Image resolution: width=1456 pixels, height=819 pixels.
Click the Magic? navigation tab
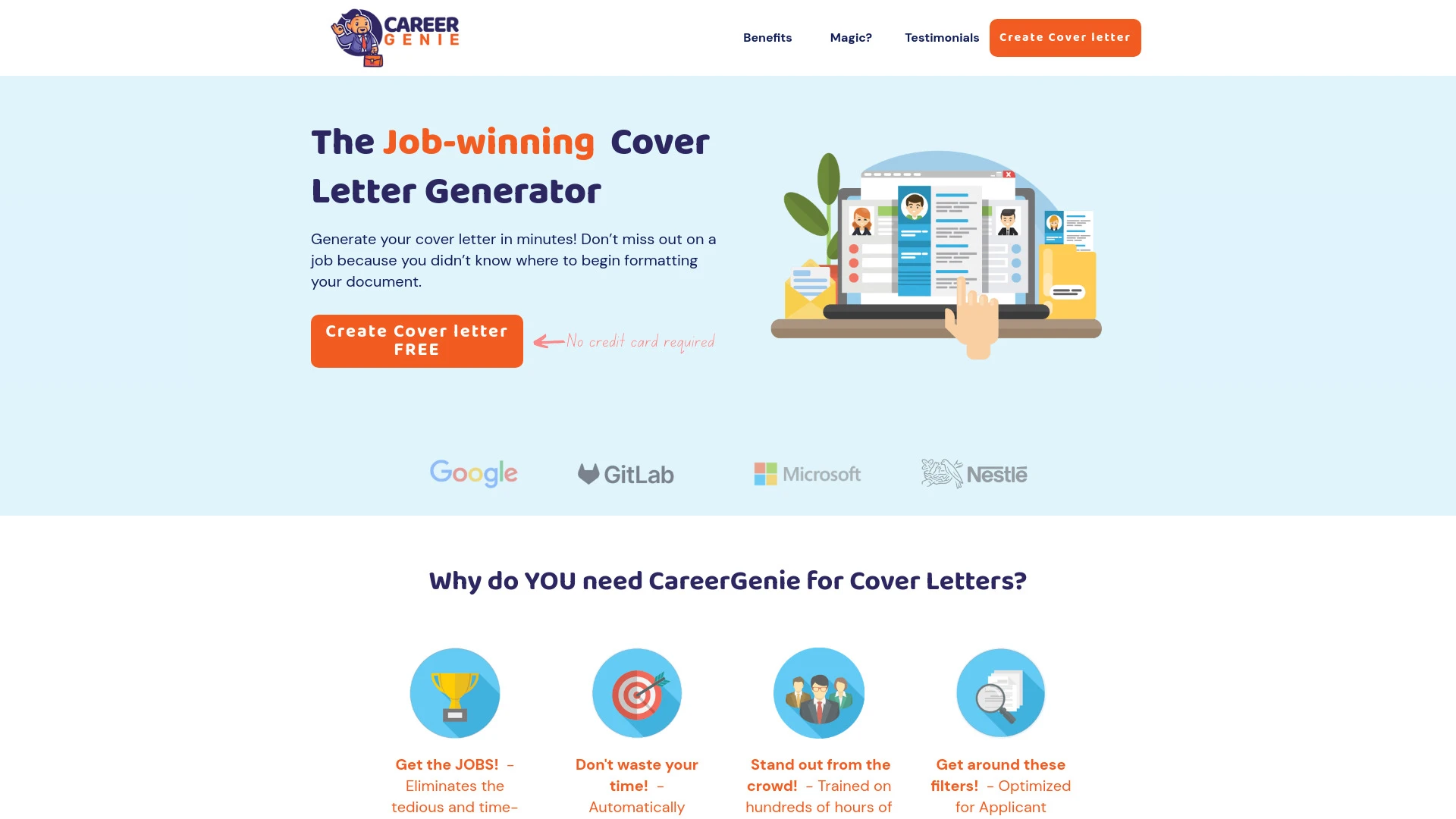coord(851,37)
